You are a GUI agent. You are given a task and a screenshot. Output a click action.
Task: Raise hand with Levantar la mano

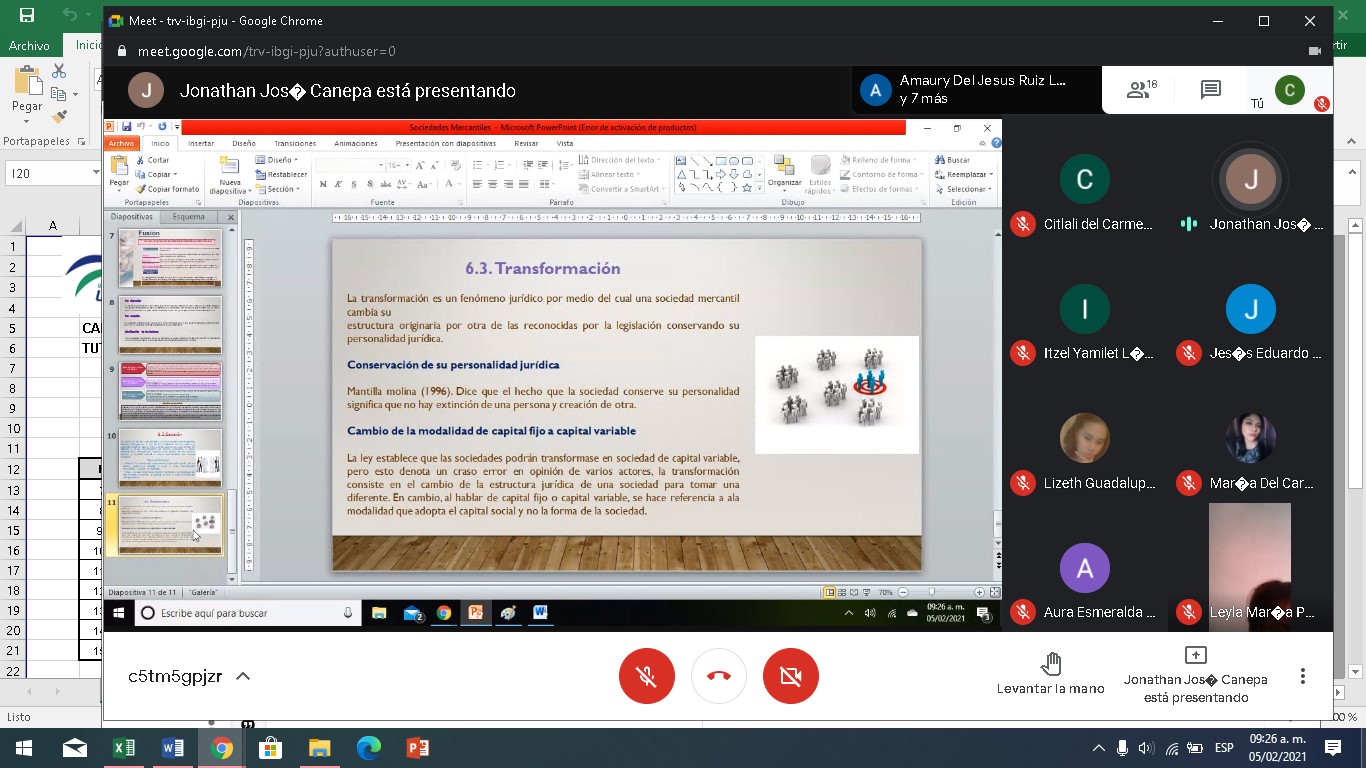(x=1050, y=673)
